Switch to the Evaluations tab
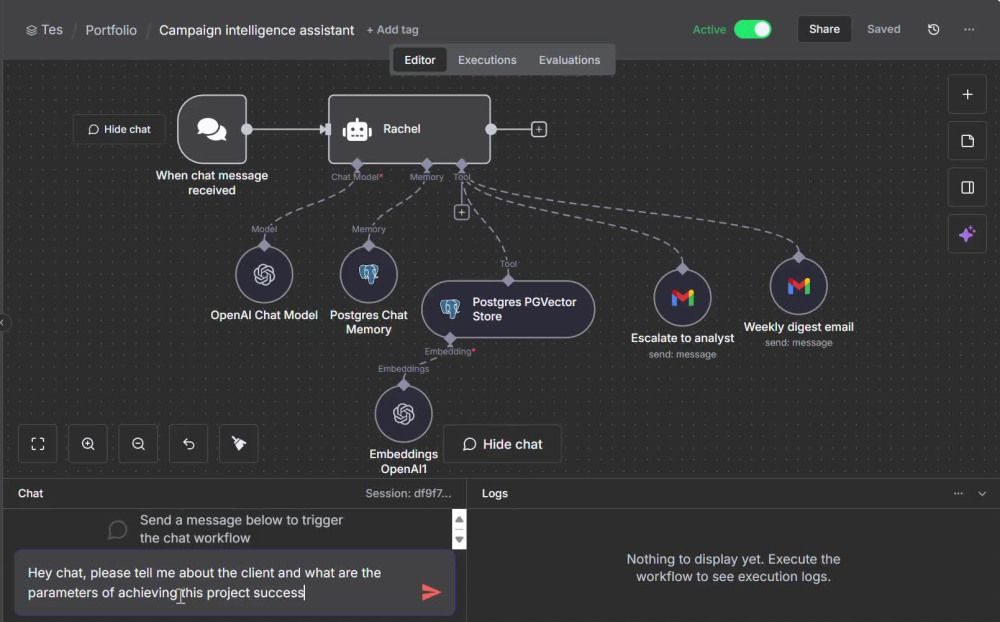The height and width of the screenshot is (622, 1000). point(570,60)
